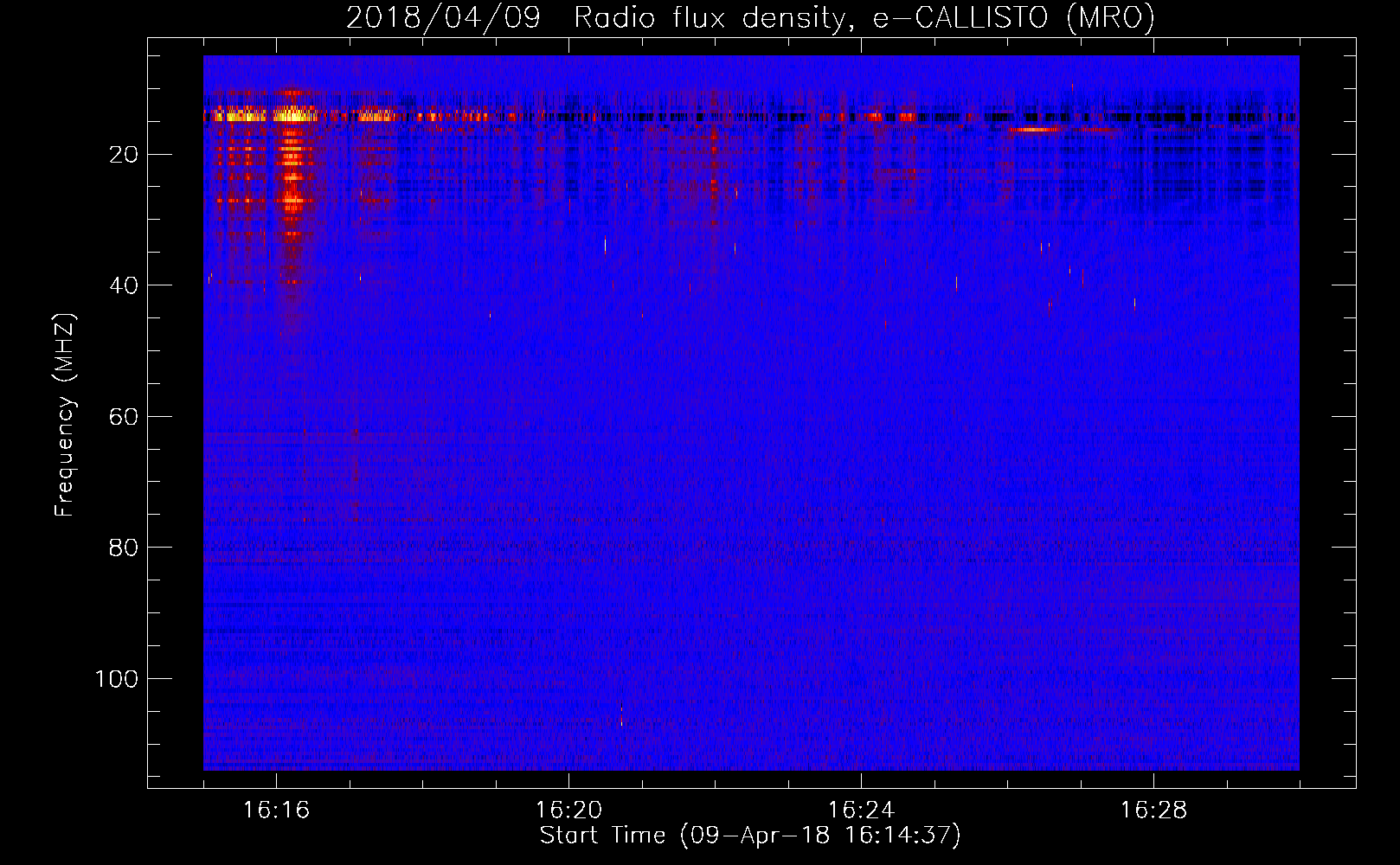Viewport: 1400px width, 865px height.
Task: Click the 16:24 time tick label
Action: tap(861, 811)
